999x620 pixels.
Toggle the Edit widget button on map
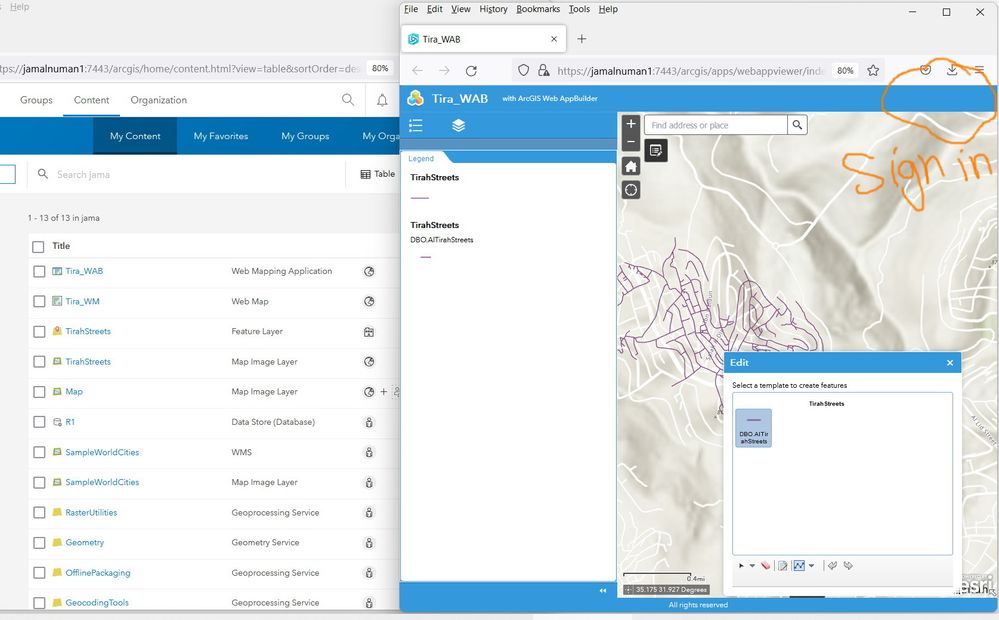pyautogui.click(x=656, y=151)
